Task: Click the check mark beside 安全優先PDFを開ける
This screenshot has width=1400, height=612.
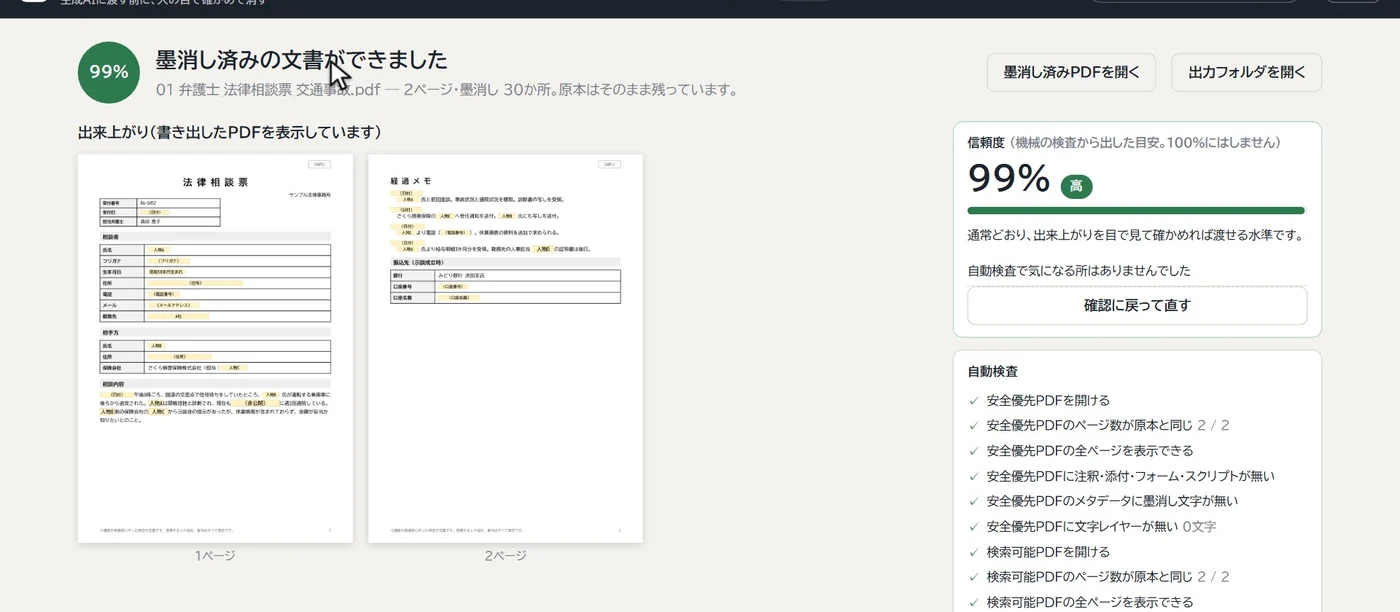Action: pos(974,400)
